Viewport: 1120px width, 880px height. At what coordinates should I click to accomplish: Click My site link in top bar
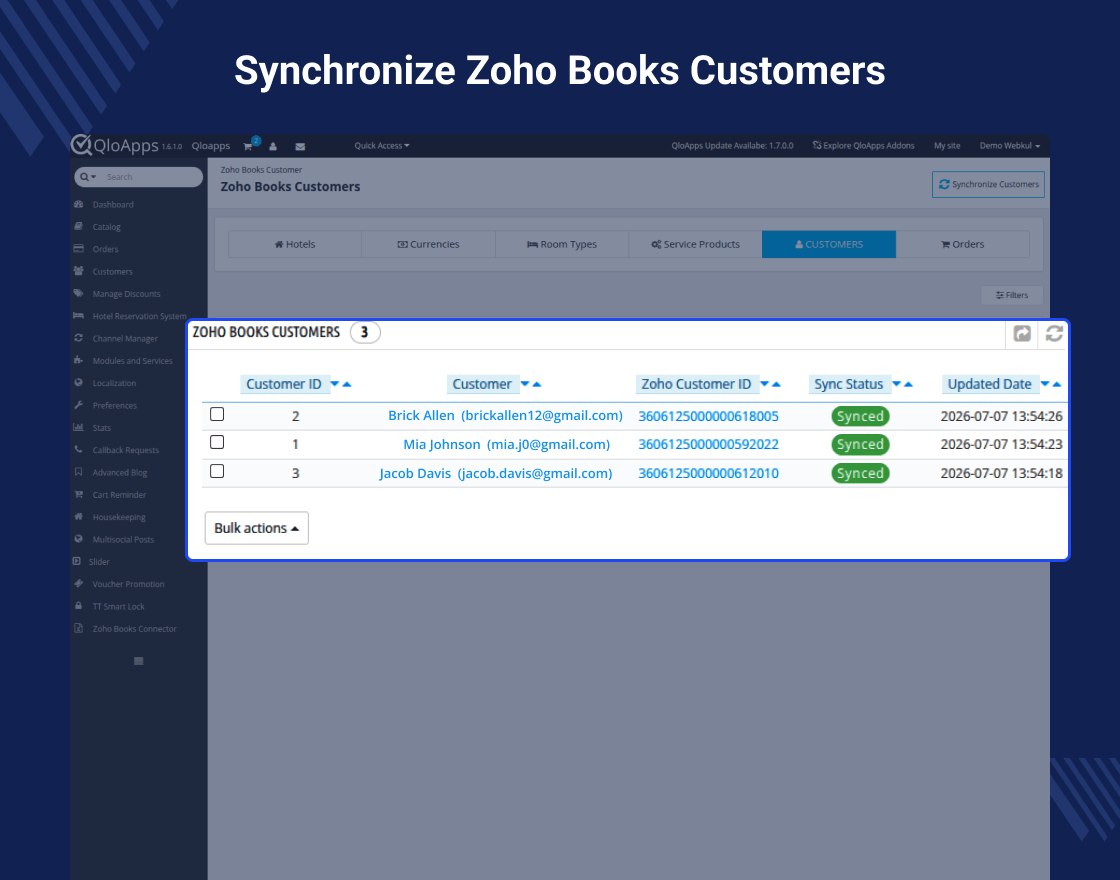pos(947,146)
